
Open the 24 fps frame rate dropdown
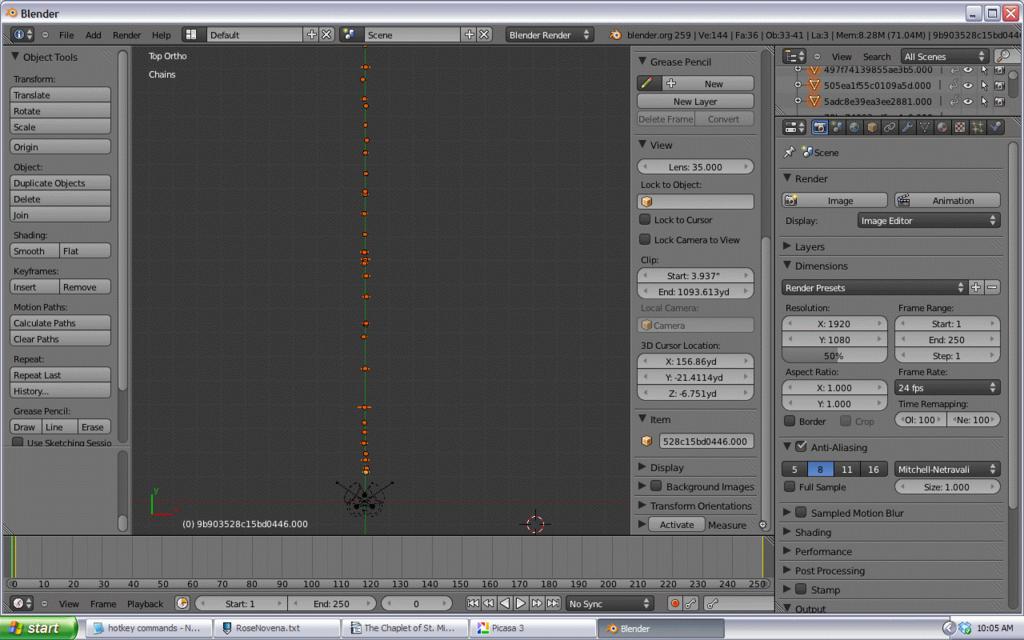(947, 388)
